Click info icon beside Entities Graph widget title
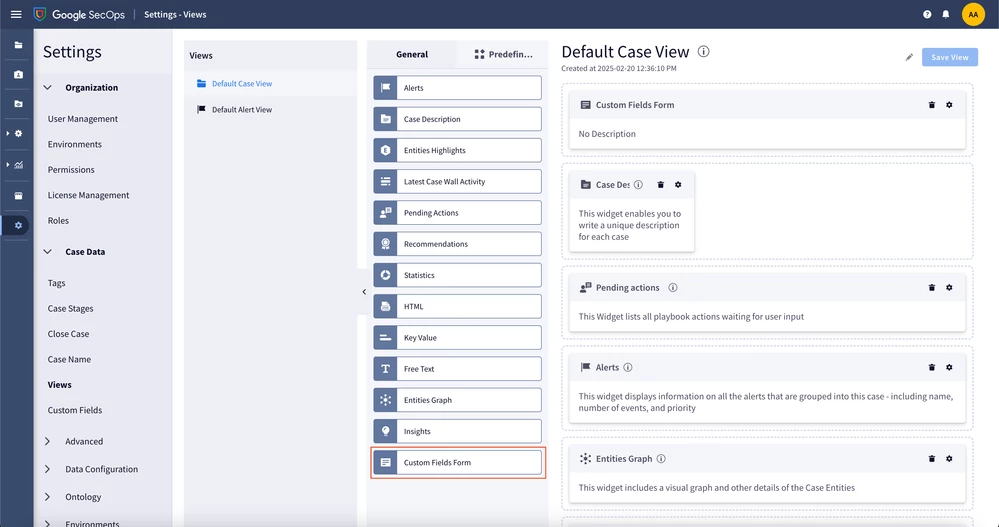Image resolution: width=999 pixels, height=527 pixels. coord(661,458)
